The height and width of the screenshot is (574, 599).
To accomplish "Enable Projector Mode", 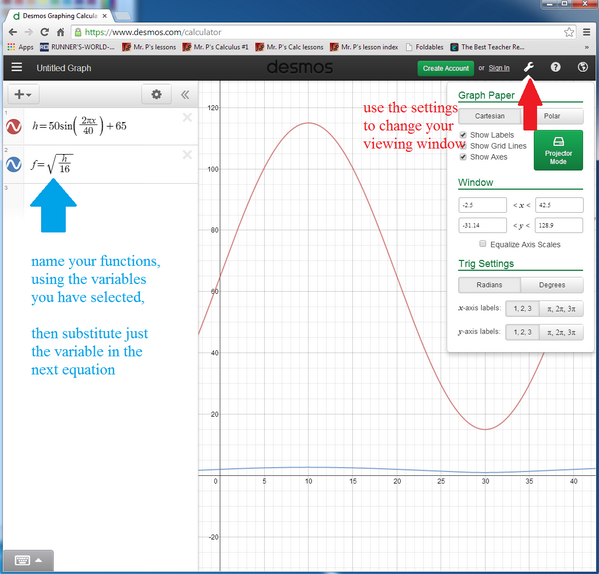I will pyautogui.click(x=558, y=150).
